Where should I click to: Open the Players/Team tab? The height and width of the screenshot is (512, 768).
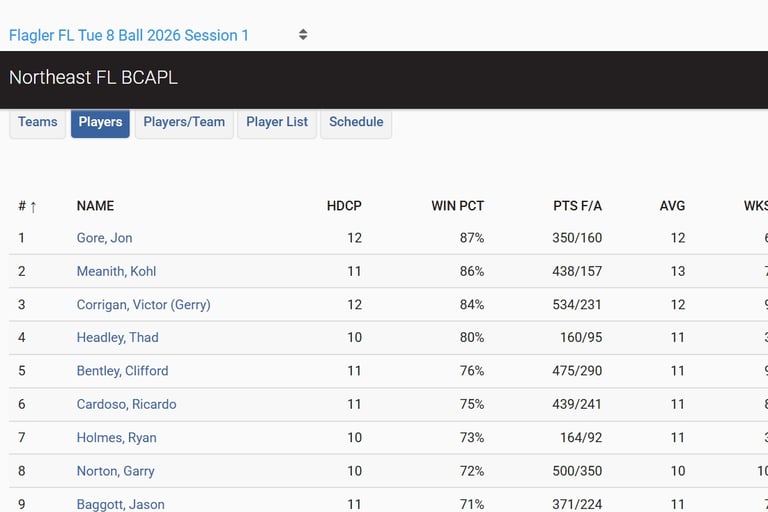(x=184, y=122)
